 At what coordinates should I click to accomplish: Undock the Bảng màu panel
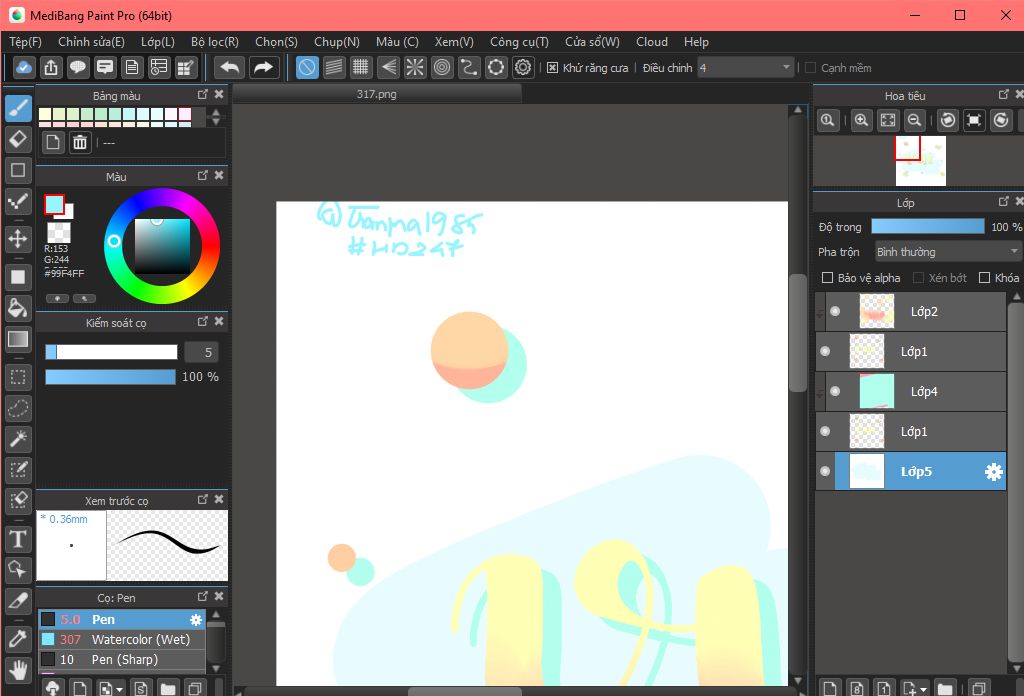(203, 95)
